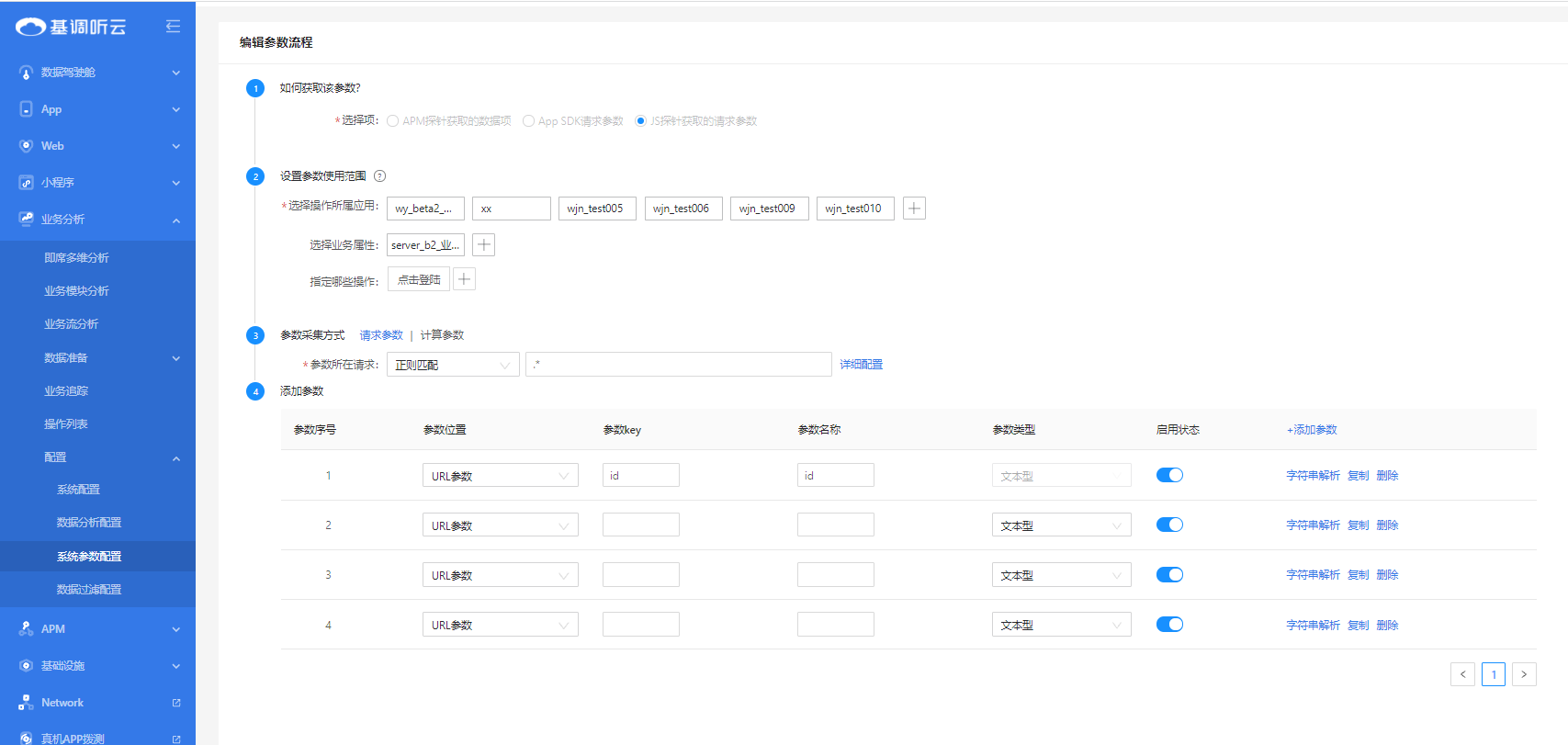
Task: Click the 基调听云 logo
Action: (71, 27)
